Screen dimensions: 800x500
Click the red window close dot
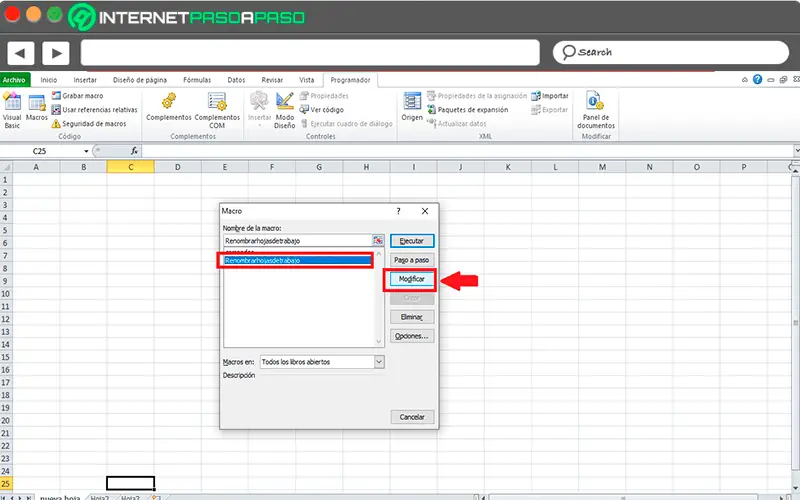point(12,14)
